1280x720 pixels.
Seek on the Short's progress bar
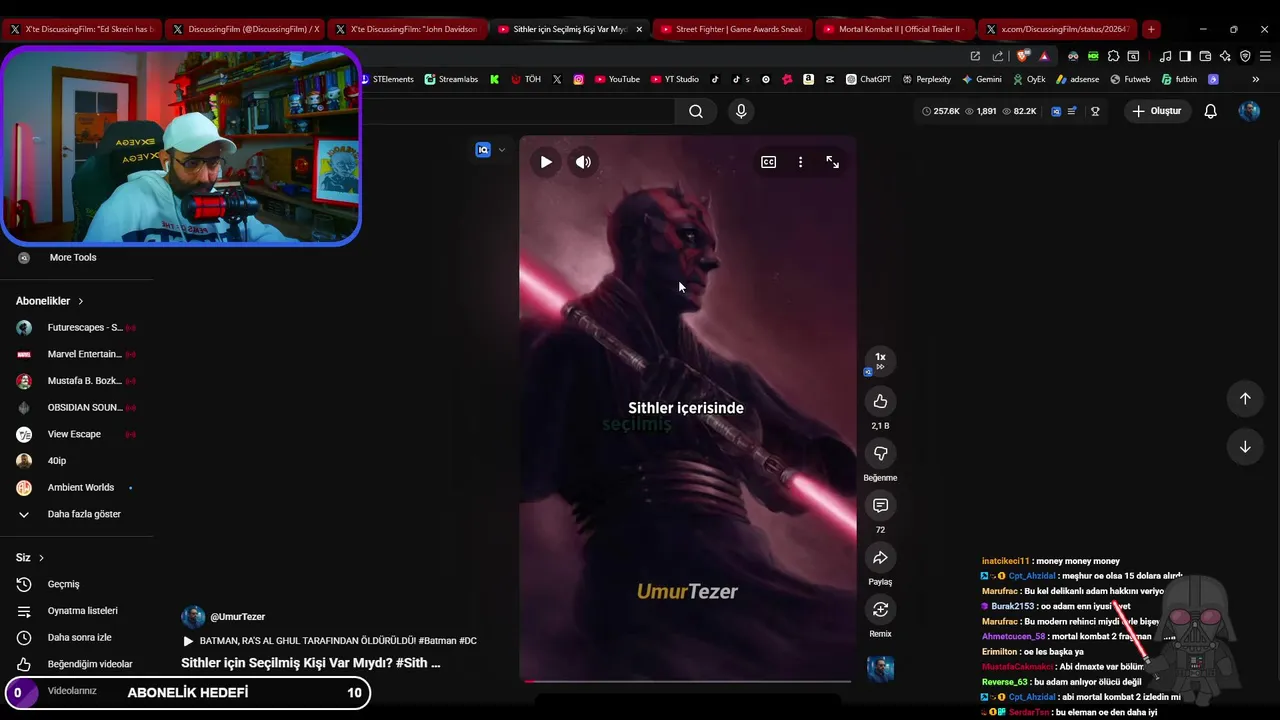[687, 682]
